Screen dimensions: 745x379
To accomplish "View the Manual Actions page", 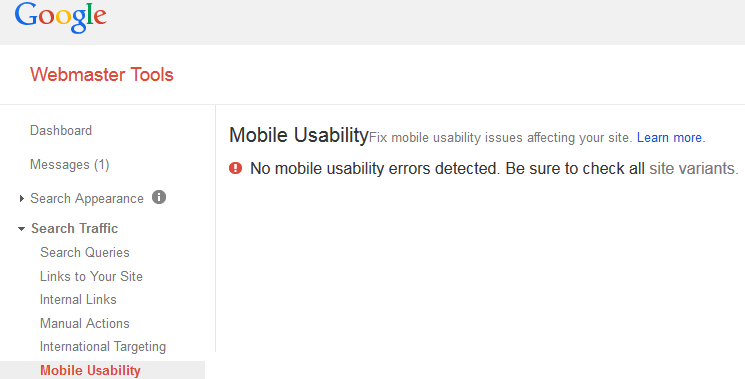I will click(85, 323).
